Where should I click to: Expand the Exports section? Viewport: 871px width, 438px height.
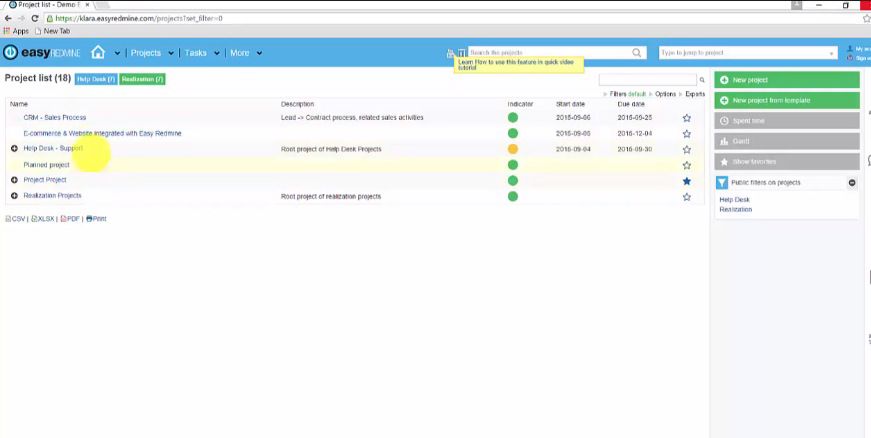pyautogui.click(x=695, y=94)
